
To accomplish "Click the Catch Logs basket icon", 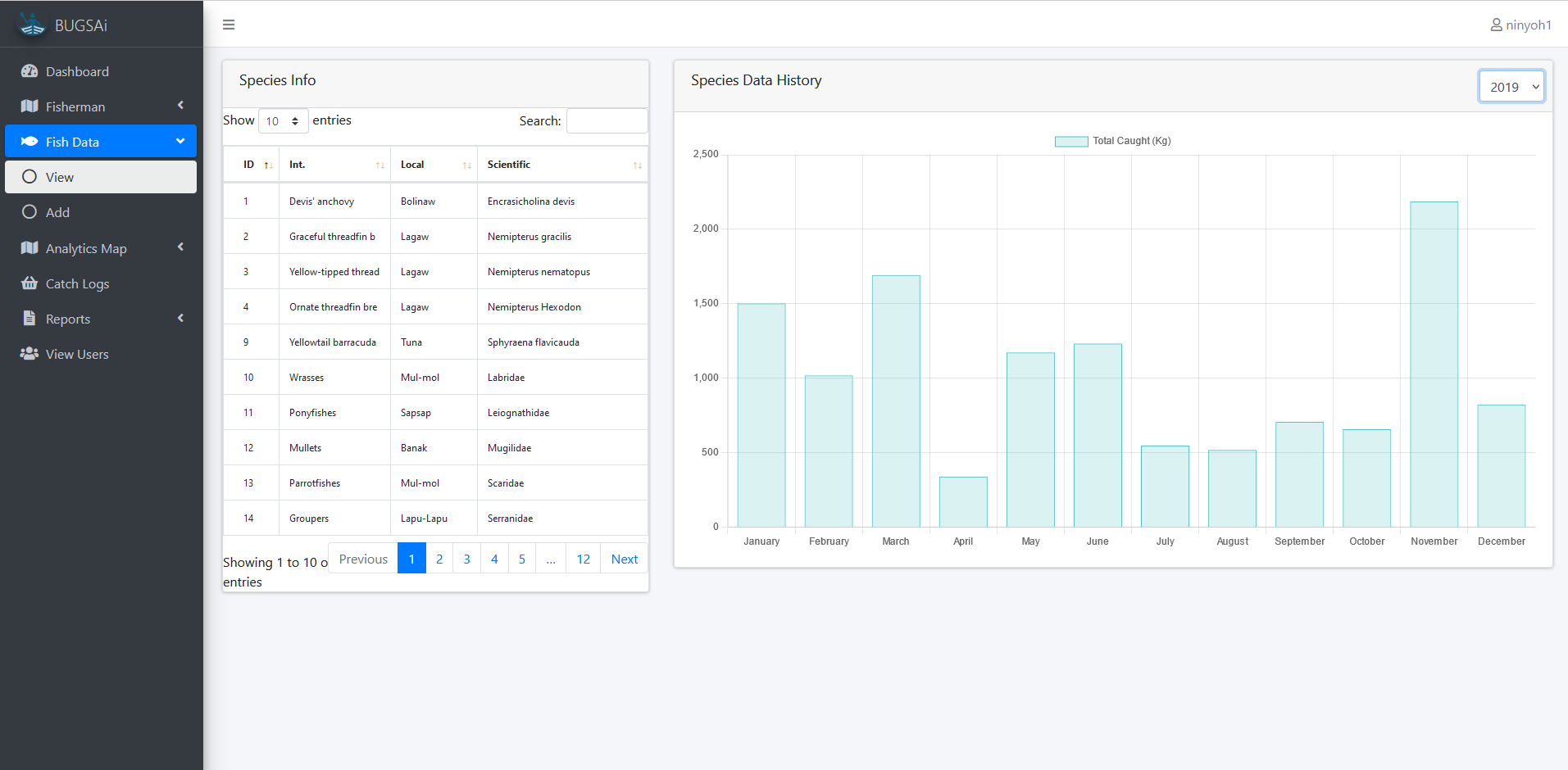I will (30, 283).
